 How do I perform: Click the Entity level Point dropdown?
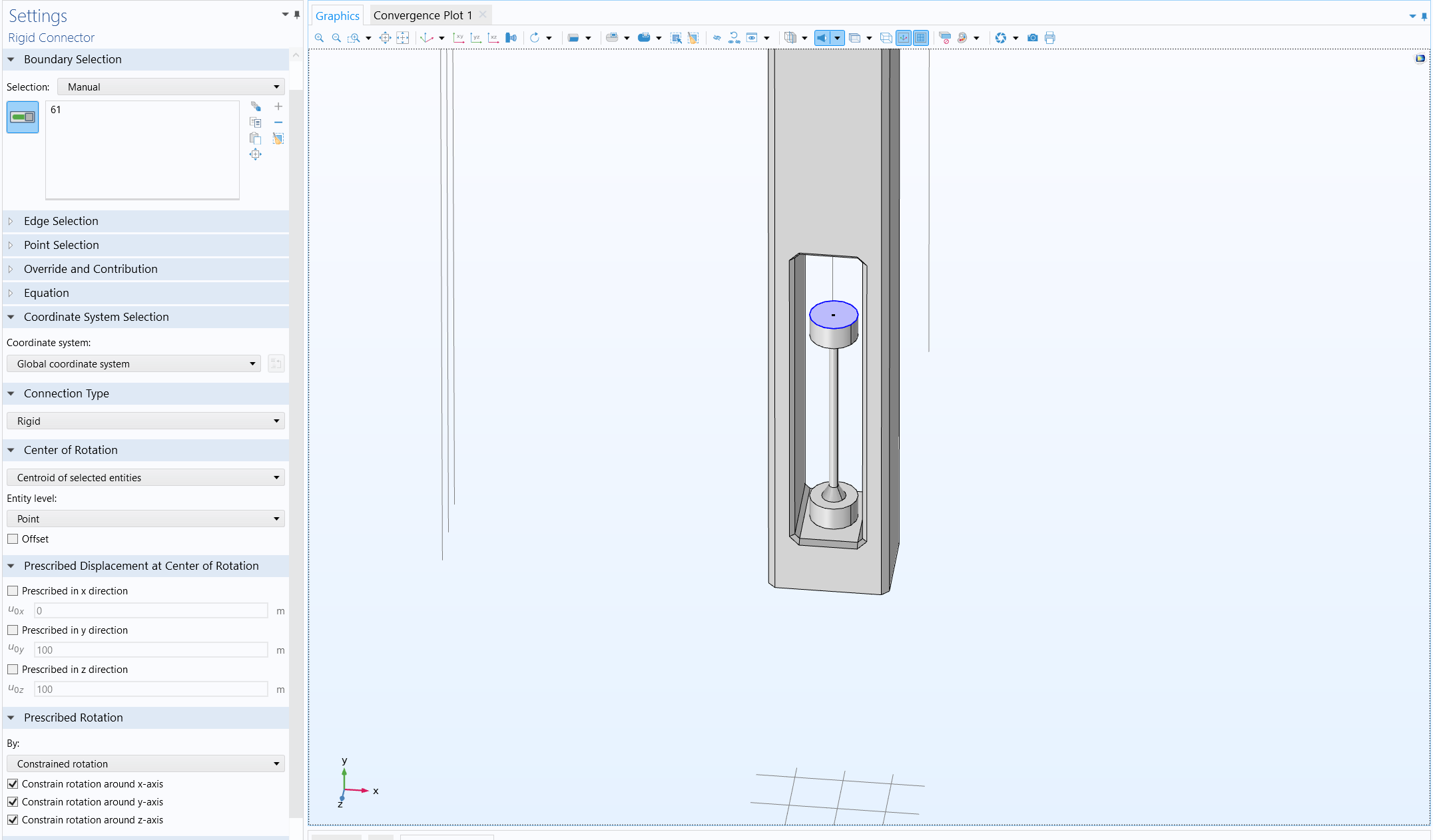[x=145, y=518]
